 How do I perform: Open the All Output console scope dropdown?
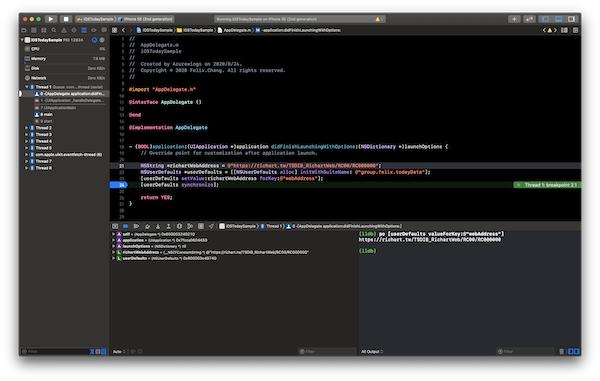(x=372, y=351)
